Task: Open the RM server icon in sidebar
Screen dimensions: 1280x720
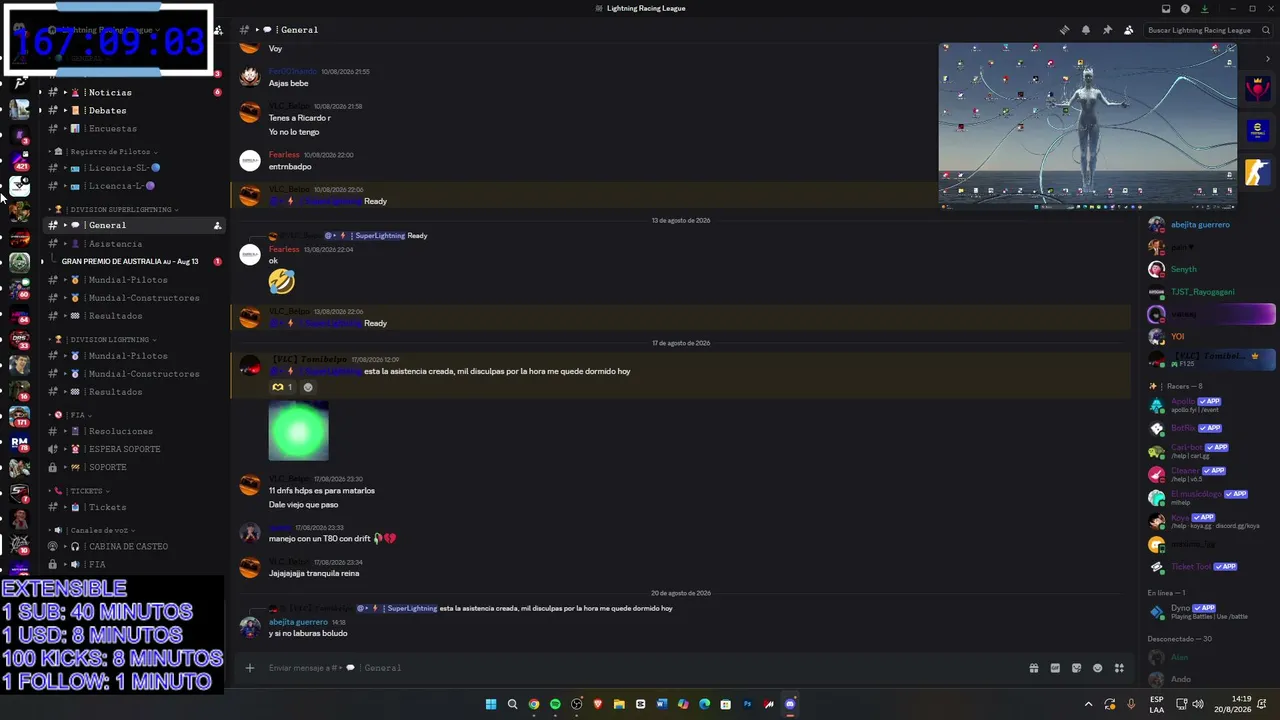Action: pyautogui.click(x=19, y=441)
